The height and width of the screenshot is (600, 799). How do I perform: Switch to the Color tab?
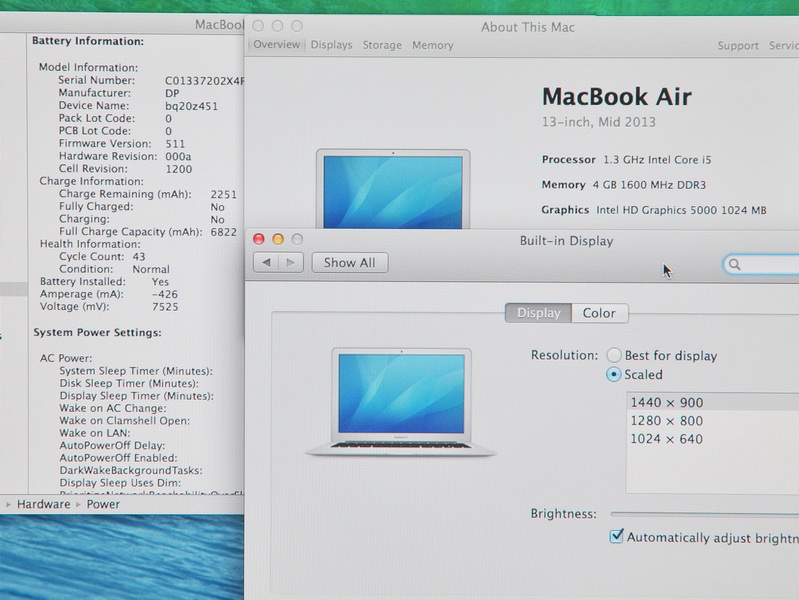(599, 312)
